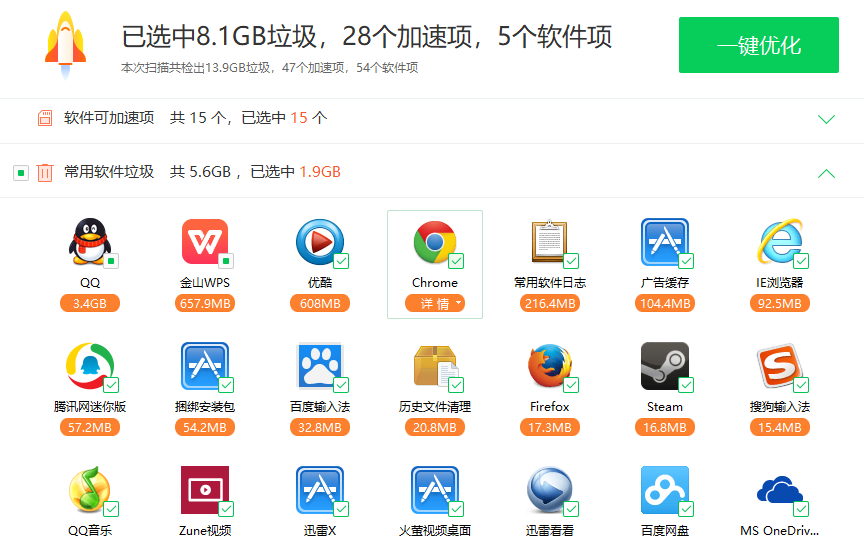The height and width of the screenshot is (541, 864).
Task: Click the trash can icon beside 常用软件垃圾
Action: click(x=45, y=172)
